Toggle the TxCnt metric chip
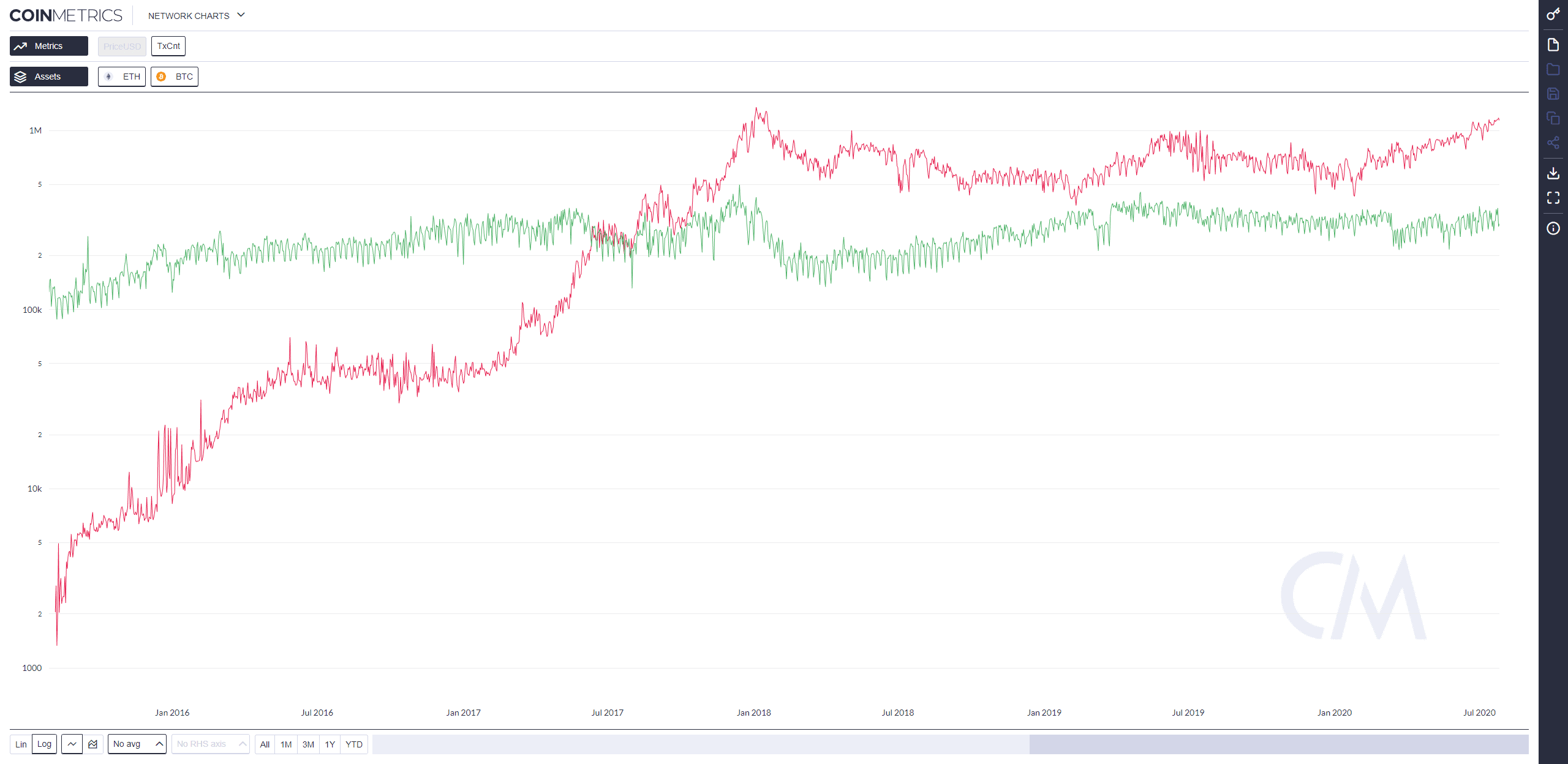The width and height of the screenshot is (1568, 764). [168, 46]
